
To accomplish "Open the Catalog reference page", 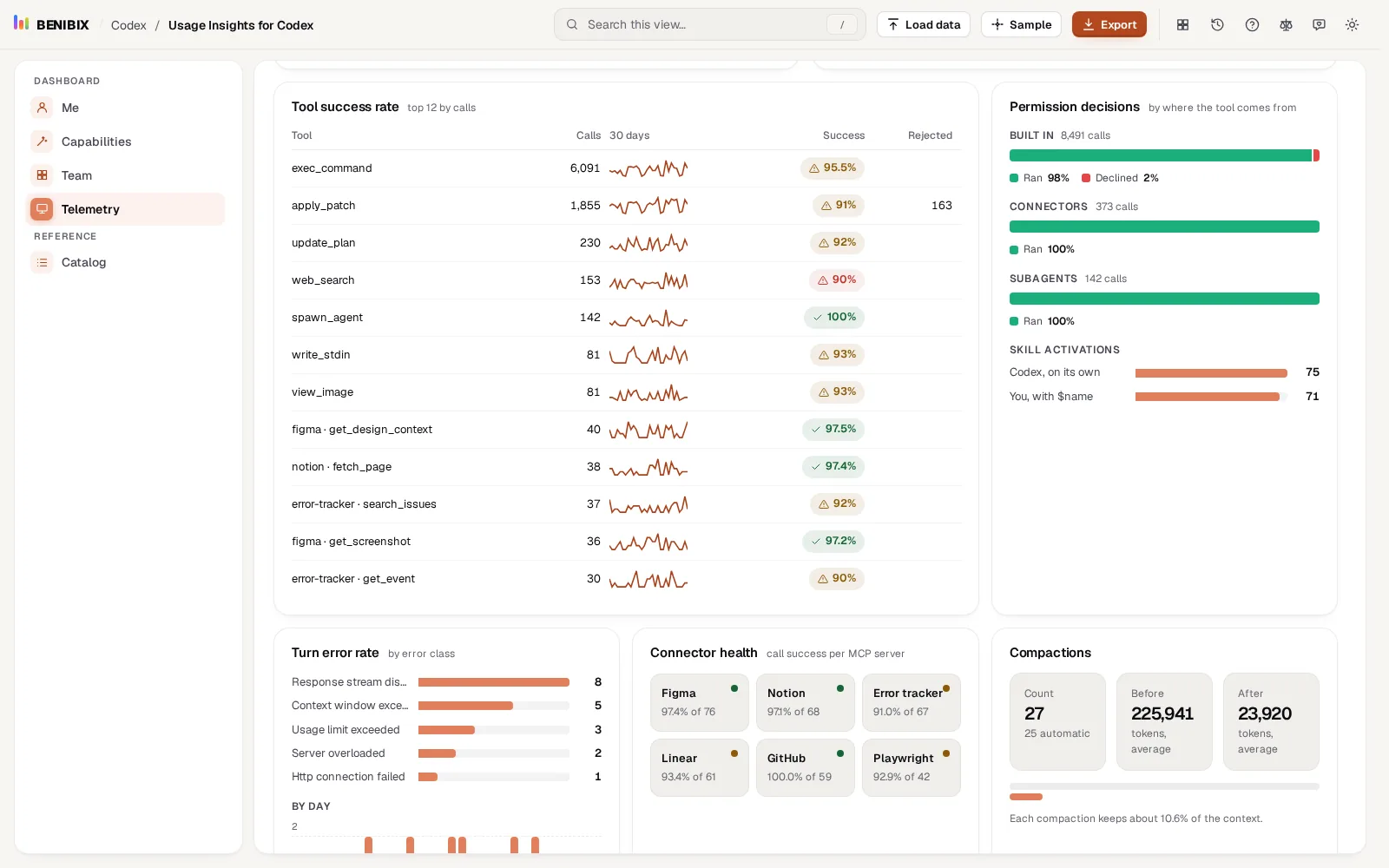I will pyautogui.click(x=125, y=262).
